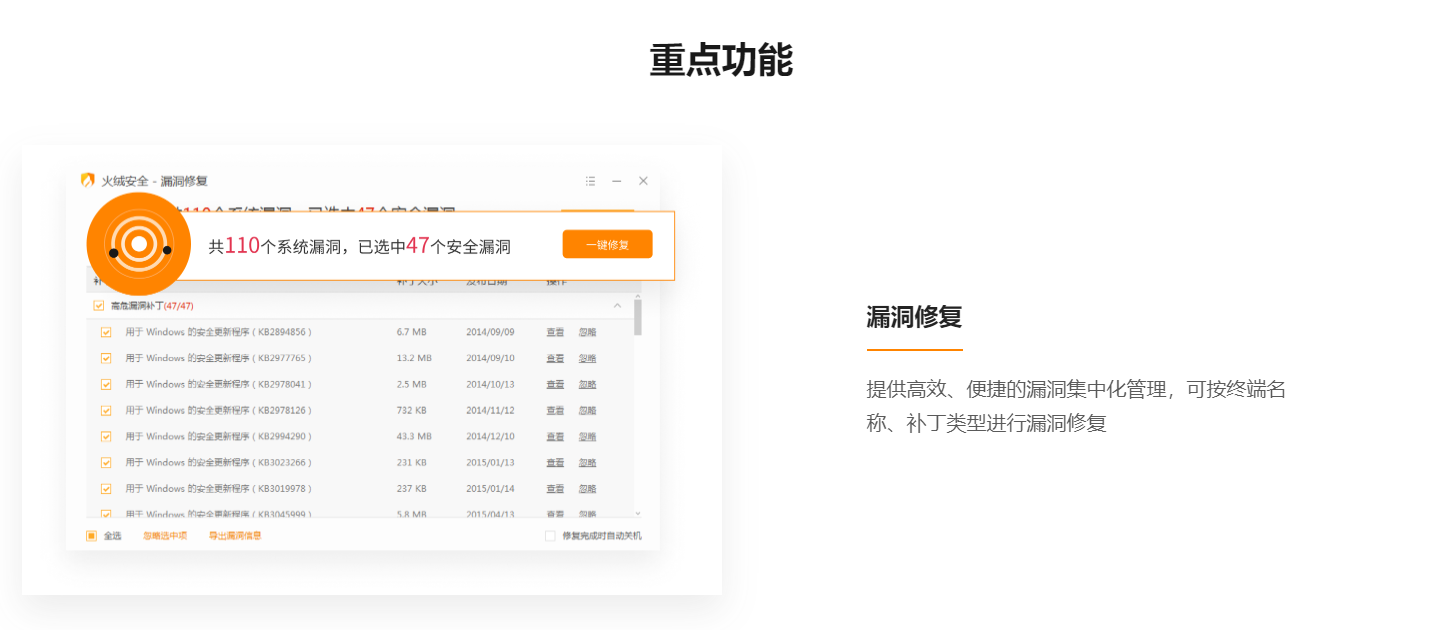Click the Huorong Security flame logo icon
This screenshot has height=630, width=1432.
pos(88,181)
